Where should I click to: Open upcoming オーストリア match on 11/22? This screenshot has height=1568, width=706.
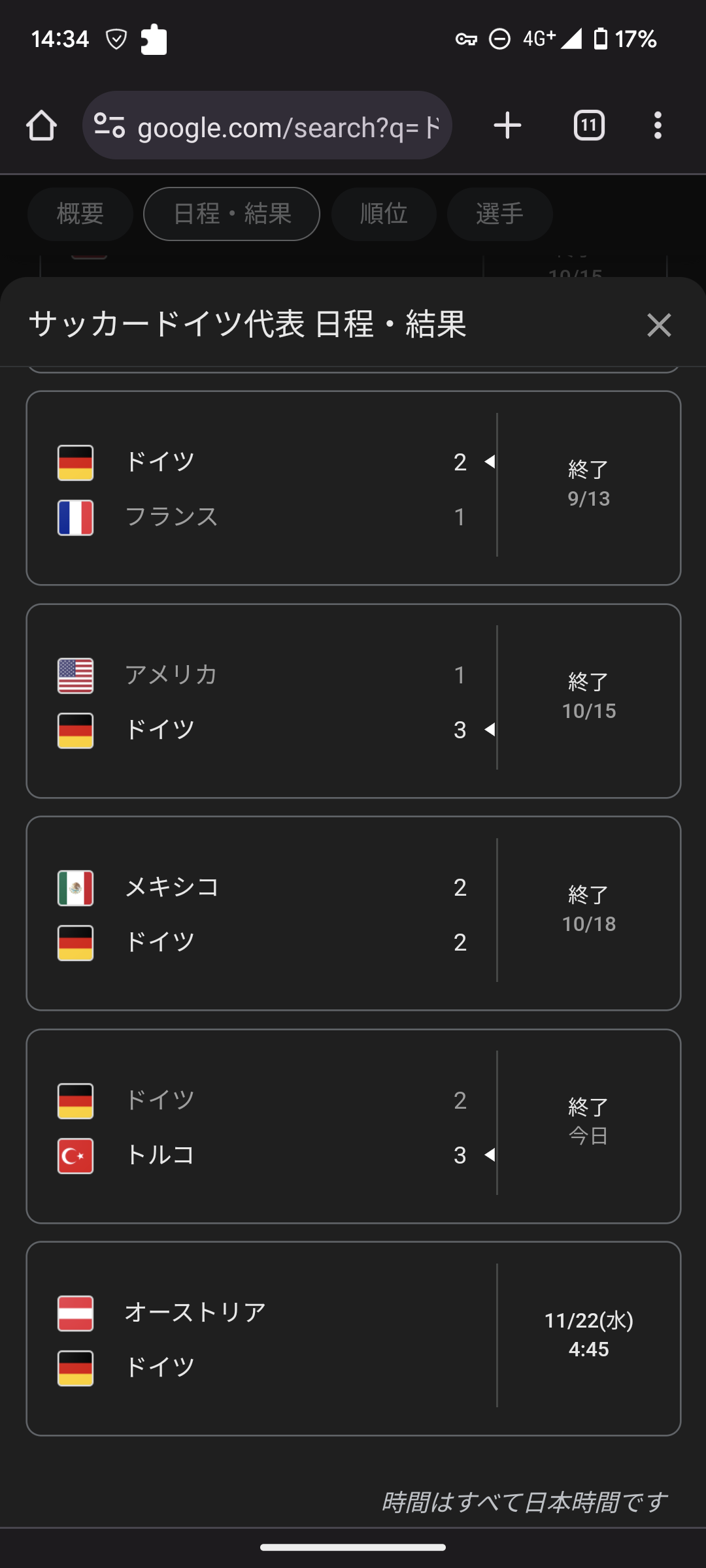(x=353, y=1339)
